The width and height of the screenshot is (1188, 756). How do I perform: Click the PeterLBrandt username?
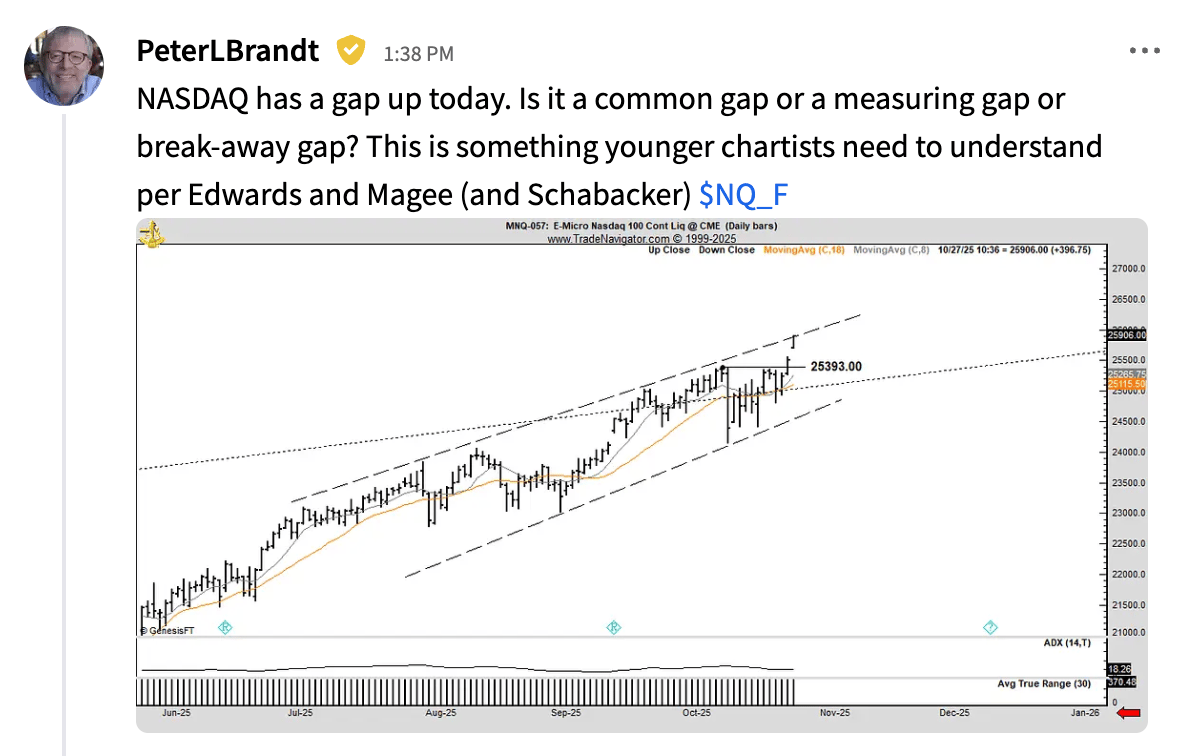(x=227, y=51)
